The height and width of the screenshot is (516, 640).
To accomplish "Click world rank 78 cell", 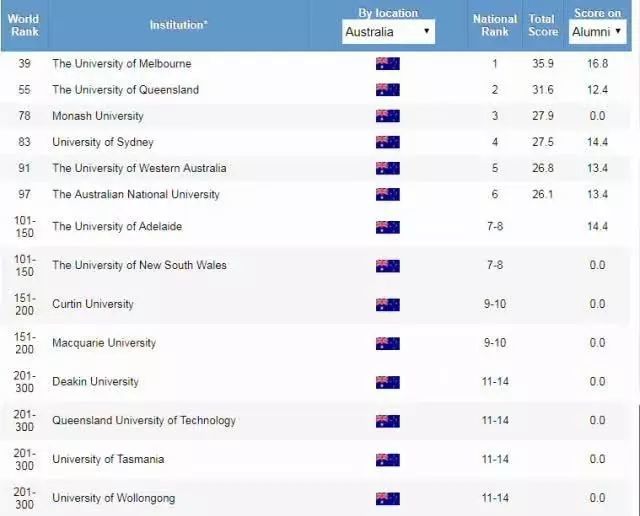I will [24, 116].
